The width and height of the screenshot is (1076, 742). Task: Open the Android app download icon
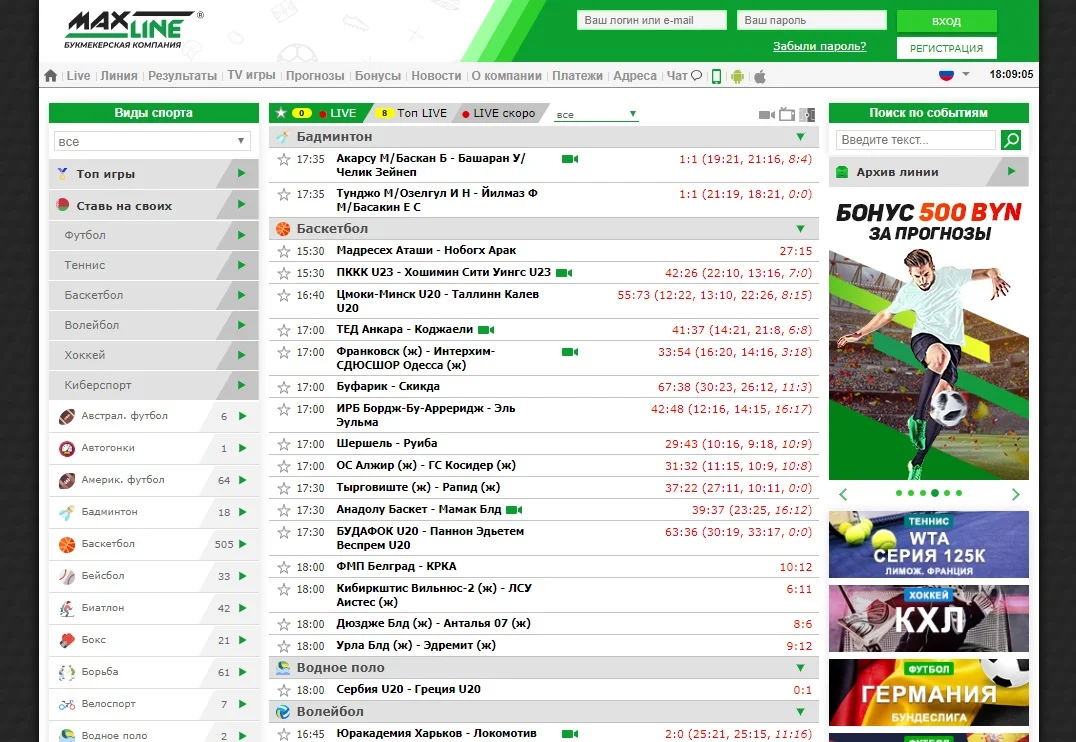tap(738, 76)
